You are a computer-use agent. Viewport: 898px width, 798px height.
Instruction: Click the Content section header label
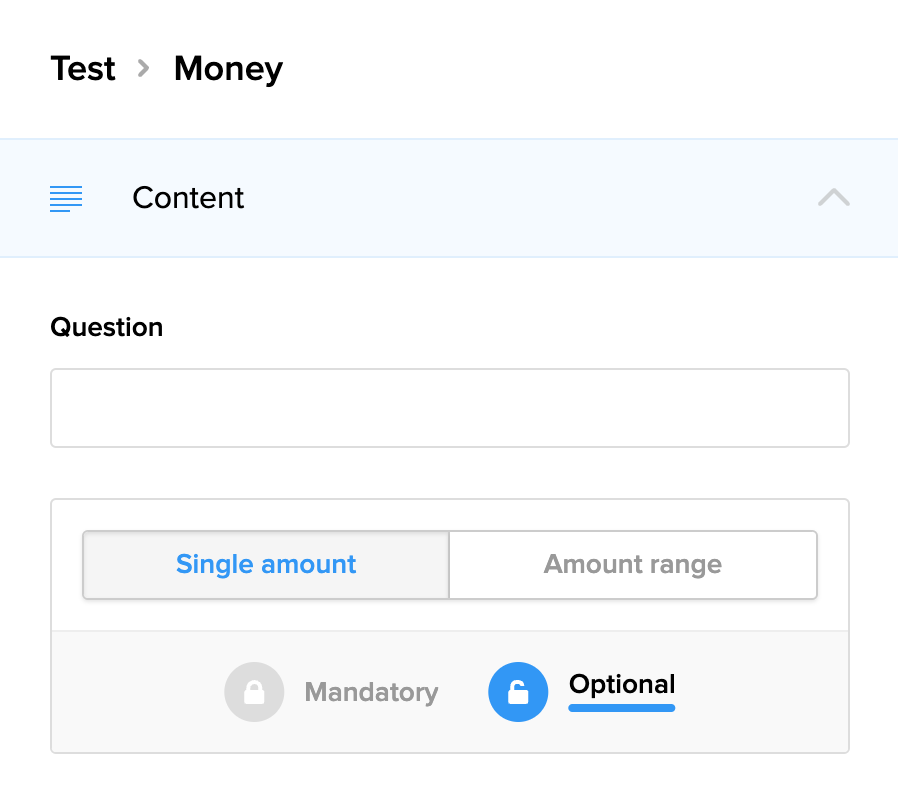point(188,198)
